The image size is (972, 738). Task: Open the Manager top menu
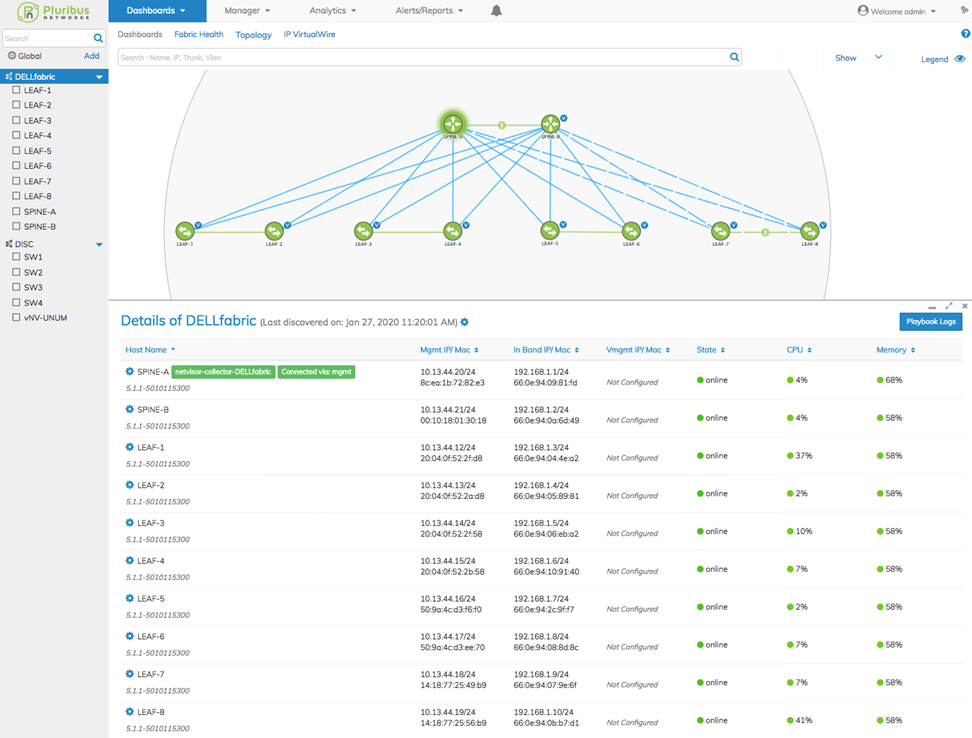tap(247, 11)
